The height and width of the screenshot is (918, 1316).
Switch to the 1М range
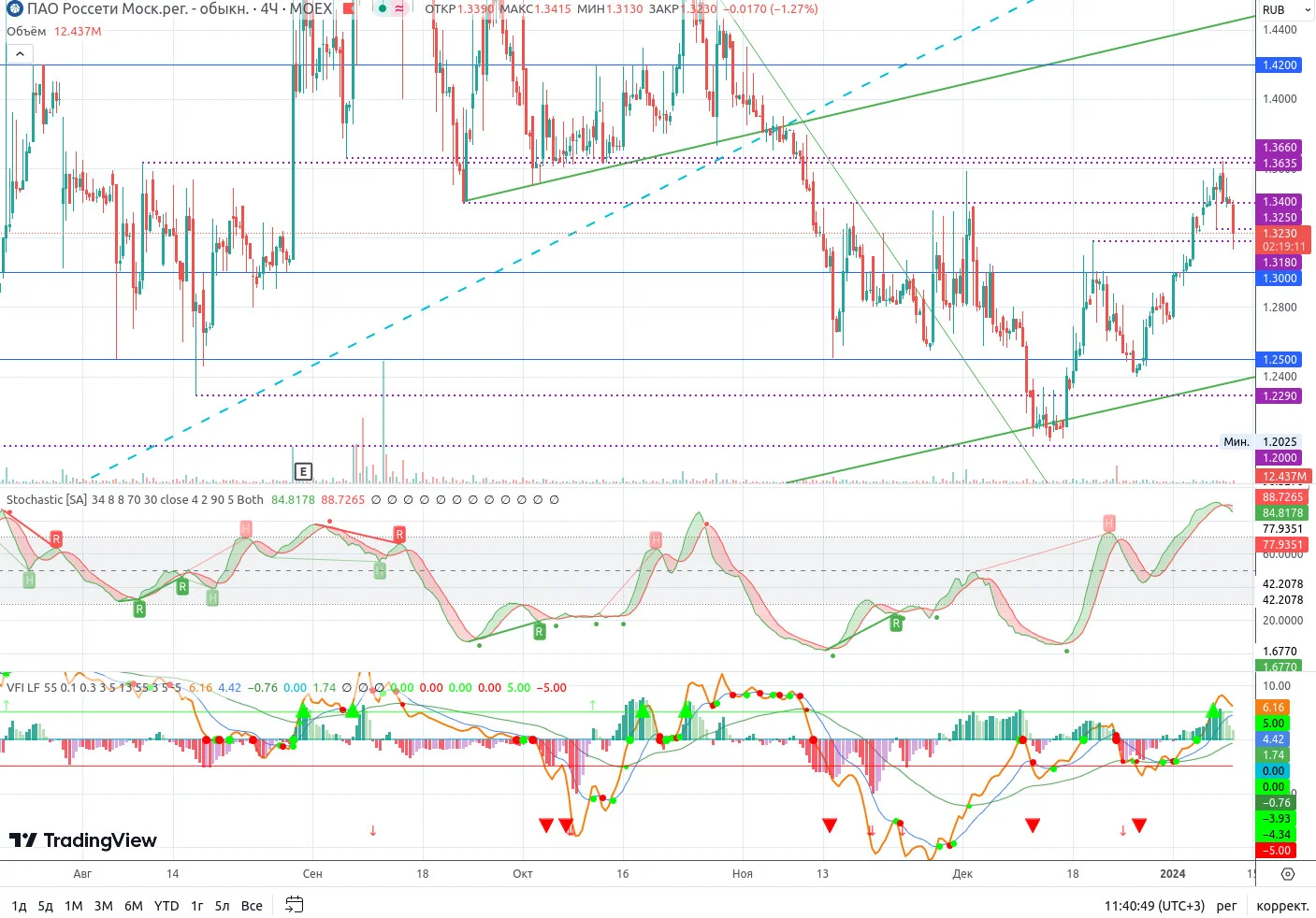coord(74,906)
